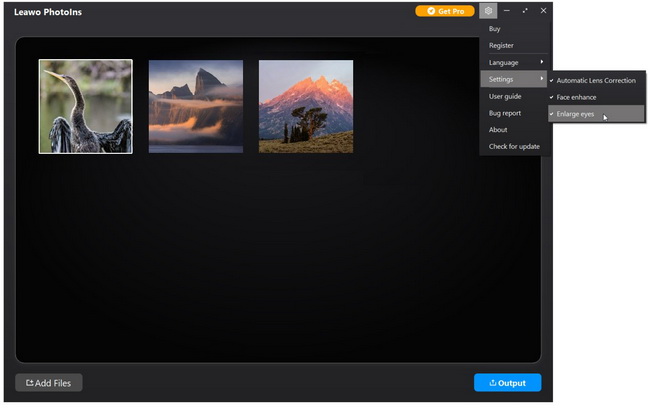Click Check for update

pos(514,147)
